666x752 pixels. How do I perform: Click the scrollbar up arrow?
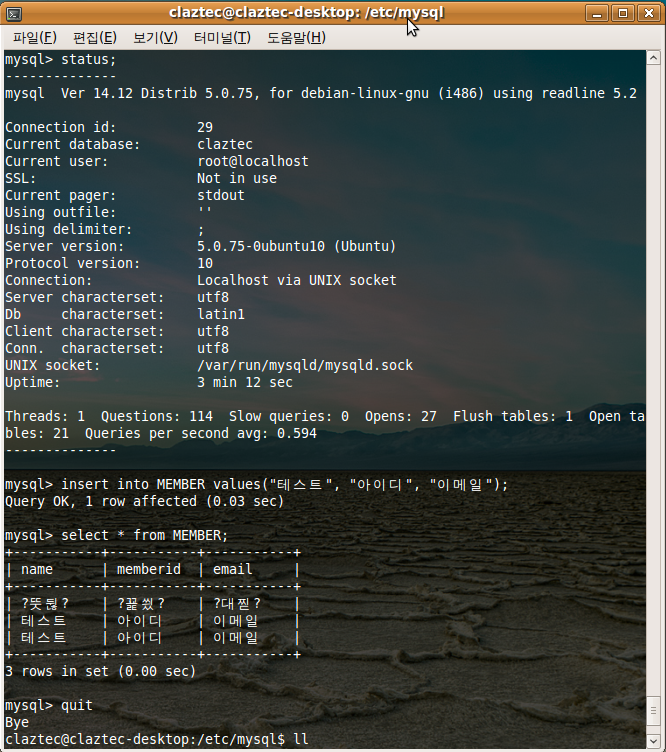pyautogui.click(x=653, y=58)
